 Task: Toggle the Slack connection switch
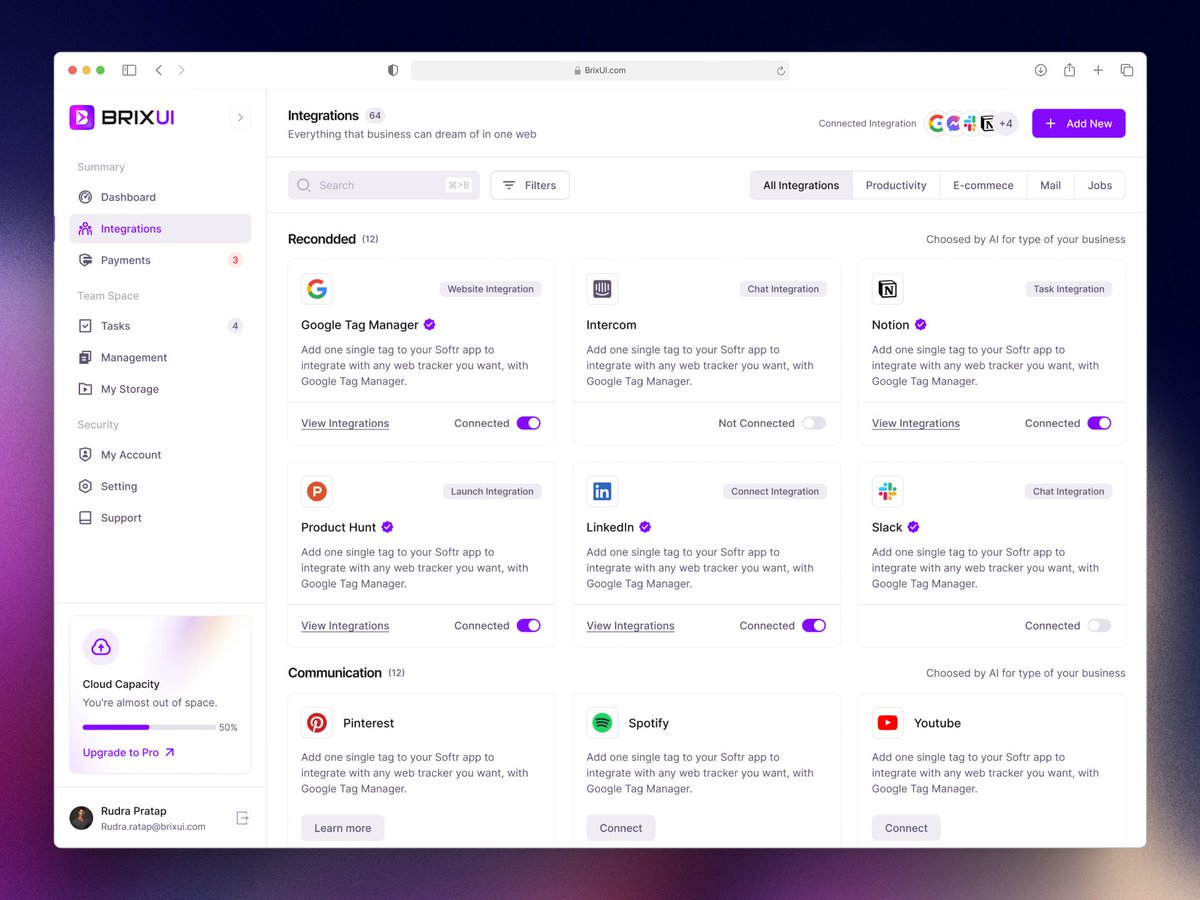tap(1099, 626)
